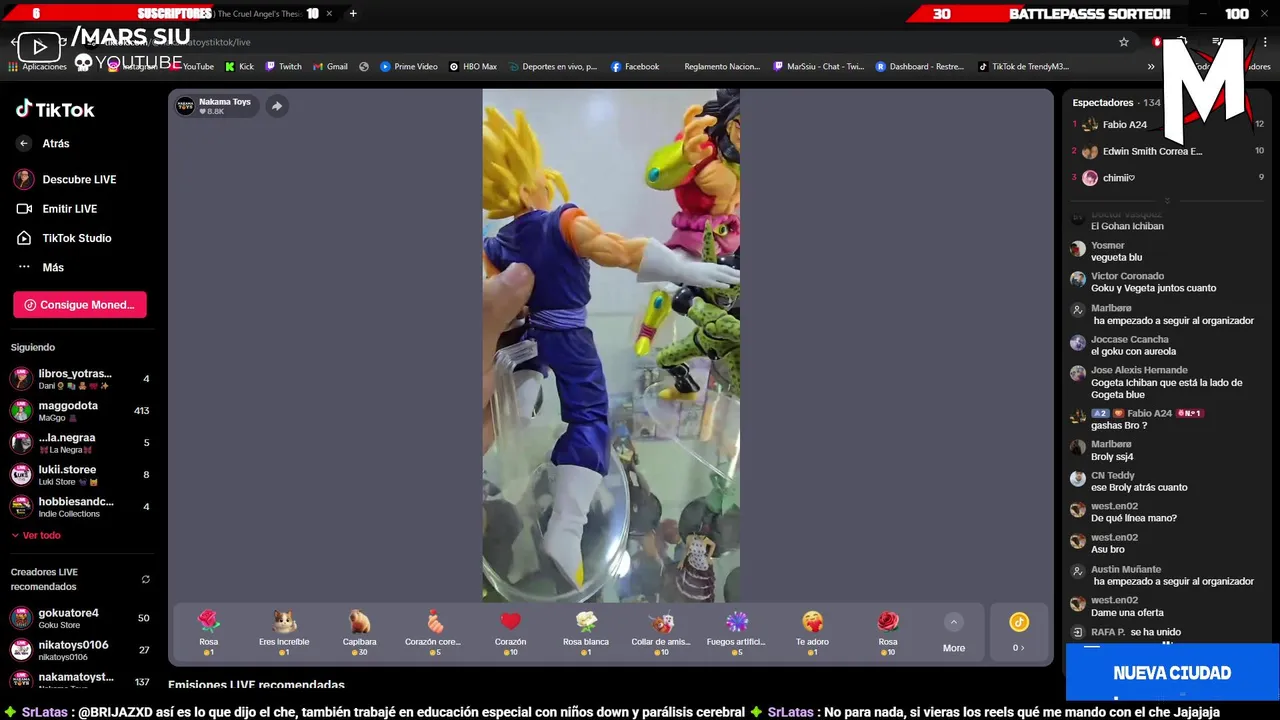The height and width of the screenshot is (720, 1280).
Task: Open Facebook bookmark
Action: tap(635, 66)
